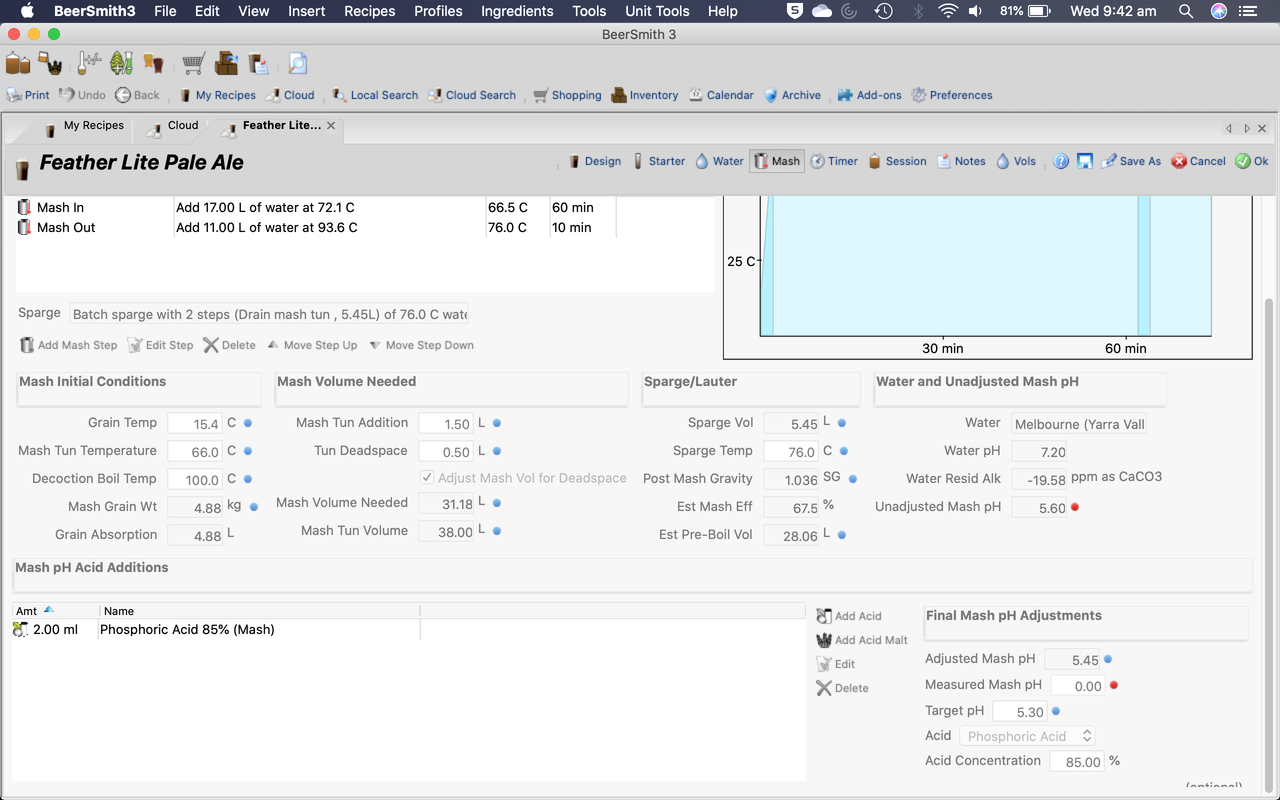
Task: Edit the Grain Temp field
Action: [195, 424]
